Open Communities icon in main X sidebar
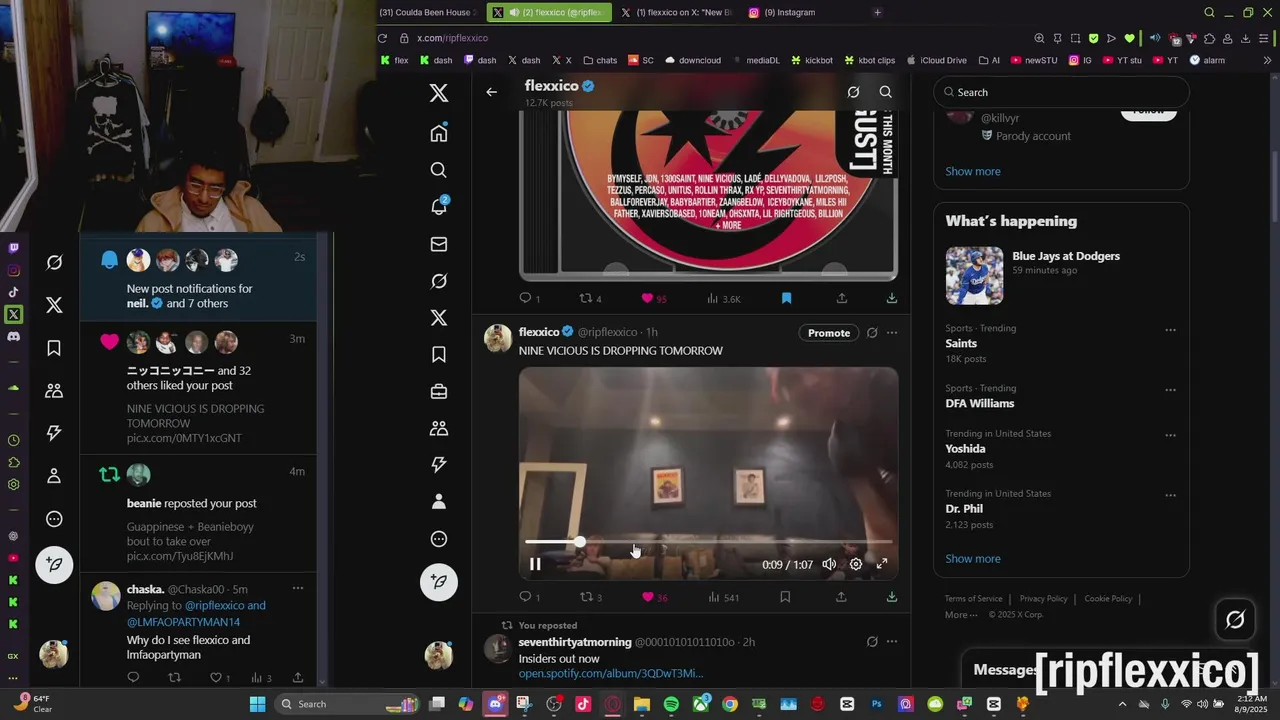The image size is (1280, 720). pyautogui.click(x=438, y=428)
